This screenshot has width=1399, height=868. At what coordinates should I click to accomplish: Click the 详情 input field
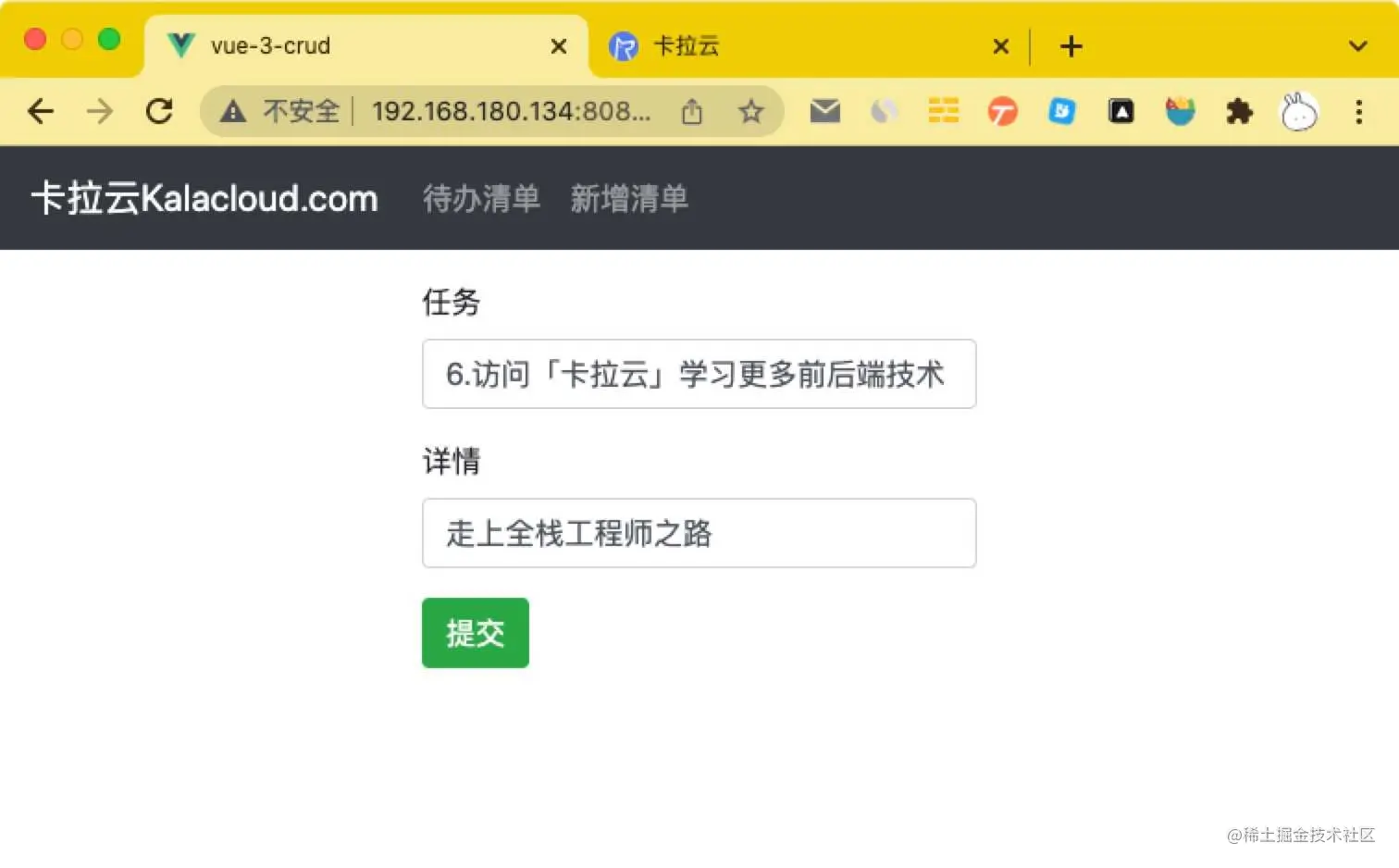point(699,533)
